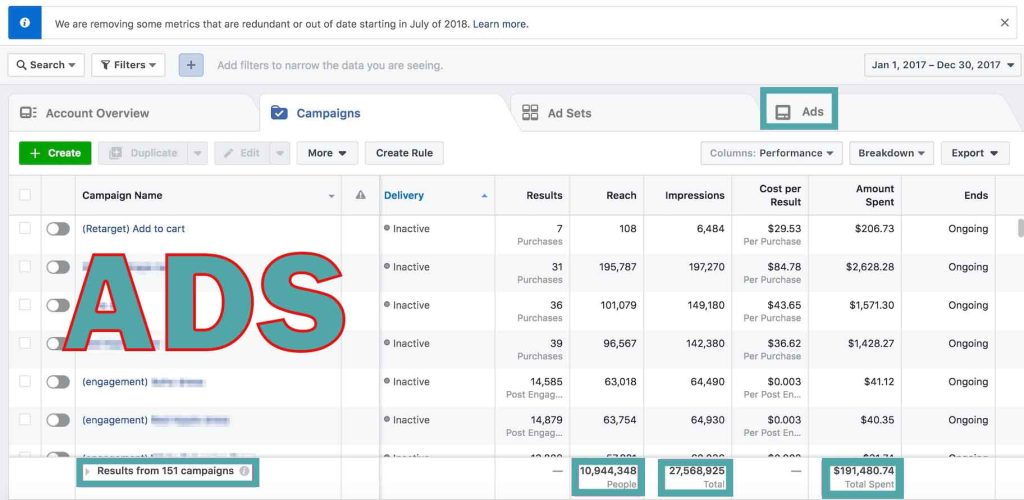This screenshot has width=1024, height=500.
Task: Expand Results from 151 campaigns arrow
Action: (88, 471)
